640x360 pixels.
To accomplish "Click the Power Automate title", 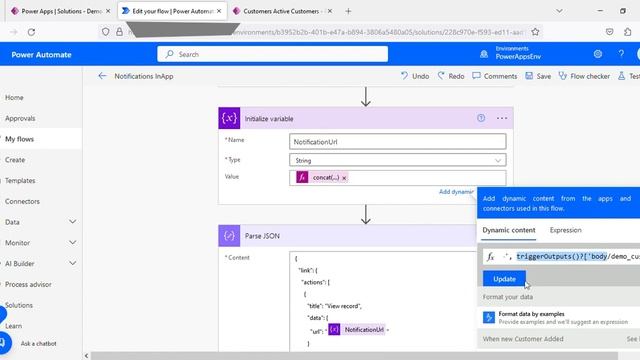I will click(x=41, y=55).
